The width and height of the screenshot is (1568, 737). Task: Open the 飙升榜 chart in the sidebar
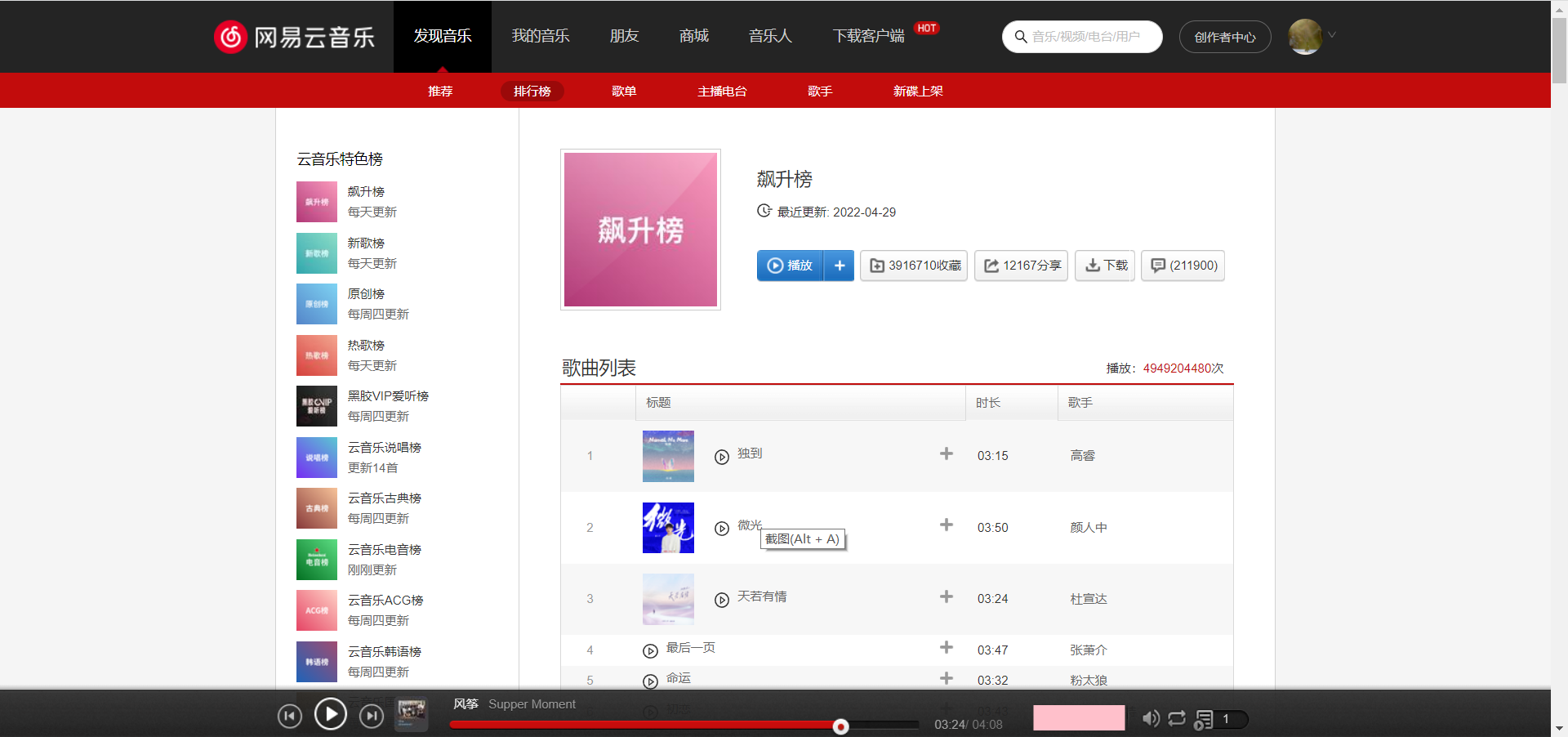(x=366, y=191)
